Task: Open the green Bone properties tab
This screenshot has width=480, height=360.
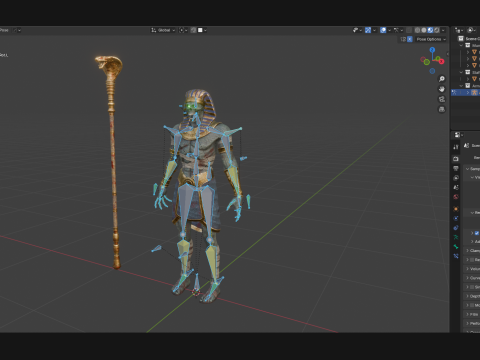Action: point(456,247)
